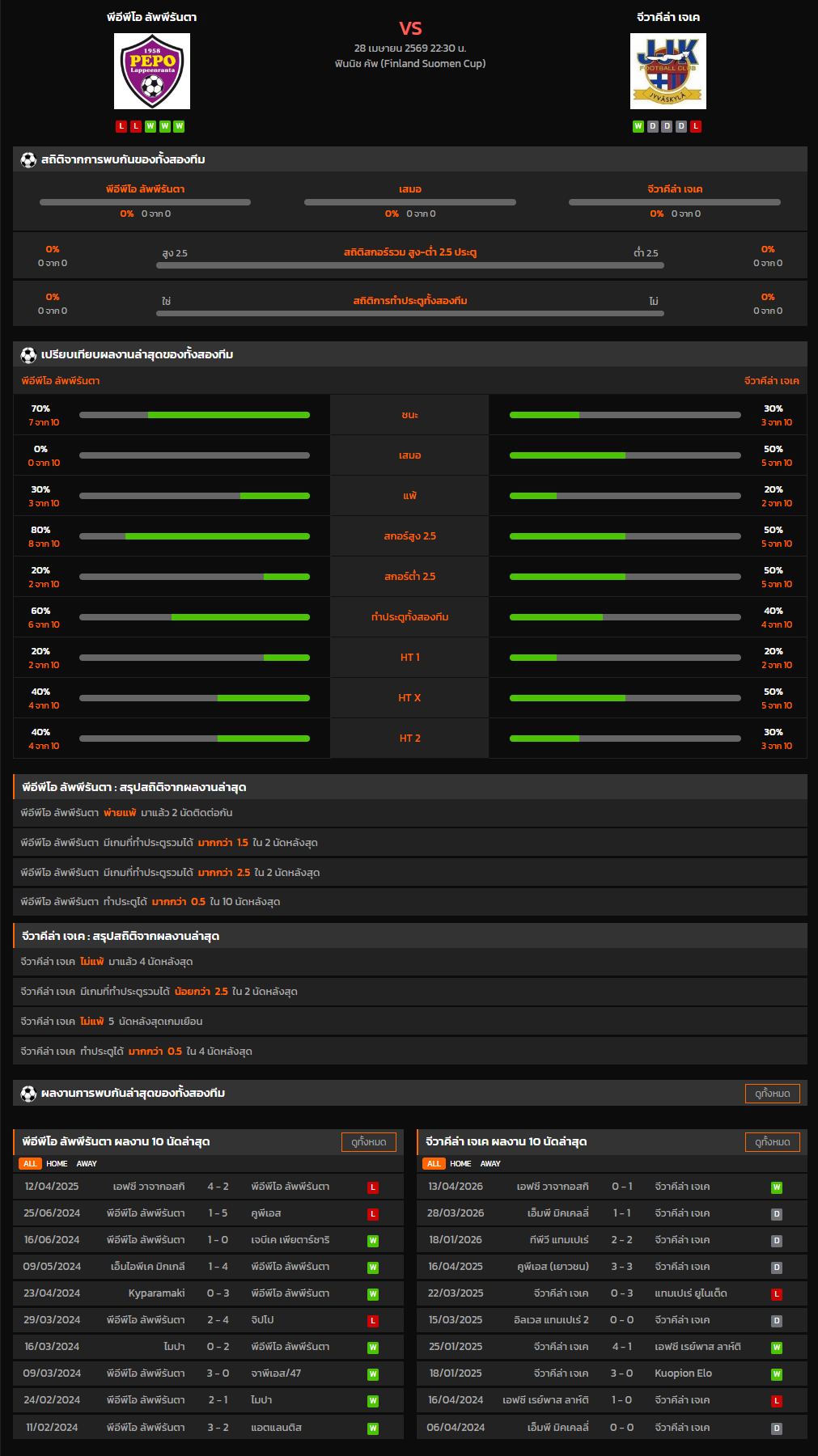
Task: Select HOME tab in the จีวาคีล่า เจเค results table
Action: point(460,1164)
